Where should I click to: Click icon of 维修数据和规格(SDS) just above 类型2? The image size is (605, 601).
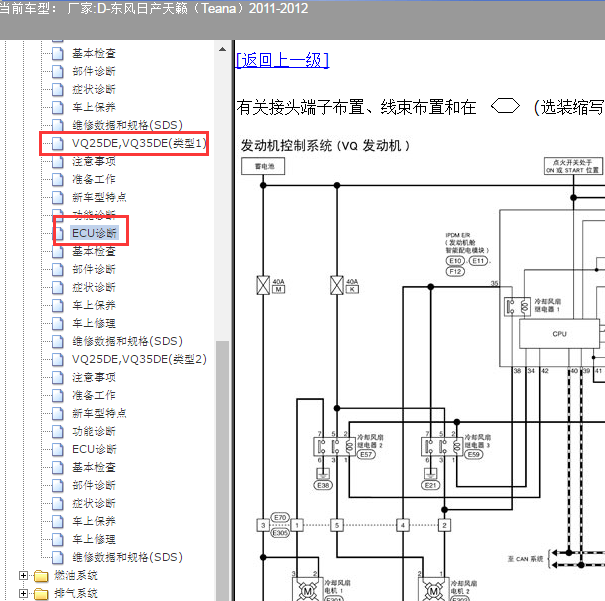coord(57,341)
